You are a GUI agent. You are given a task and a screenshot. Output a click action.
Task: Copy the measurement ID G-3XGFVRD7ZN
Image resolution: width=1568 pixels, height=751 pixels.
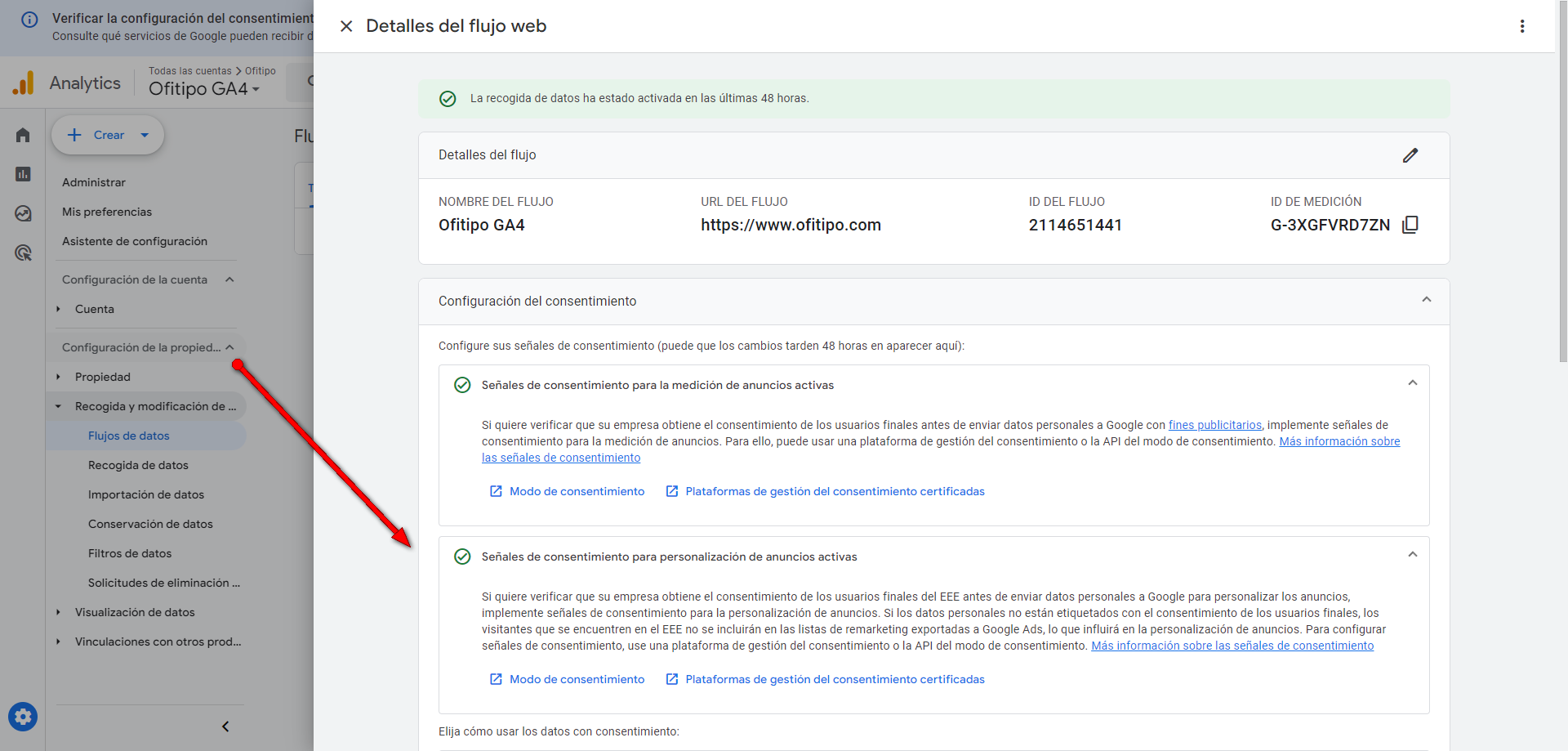[x=1410, y=225]
